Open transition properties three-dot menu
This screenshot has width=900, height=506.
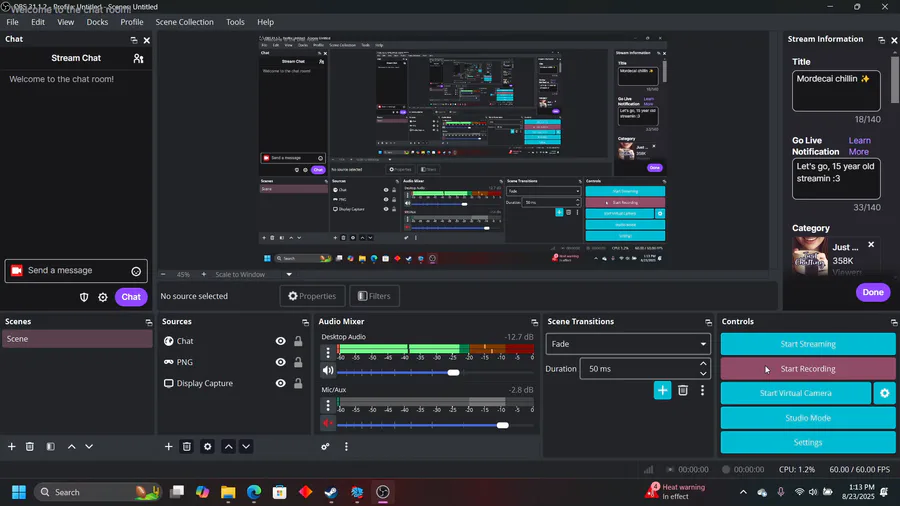tap(702, 390)
